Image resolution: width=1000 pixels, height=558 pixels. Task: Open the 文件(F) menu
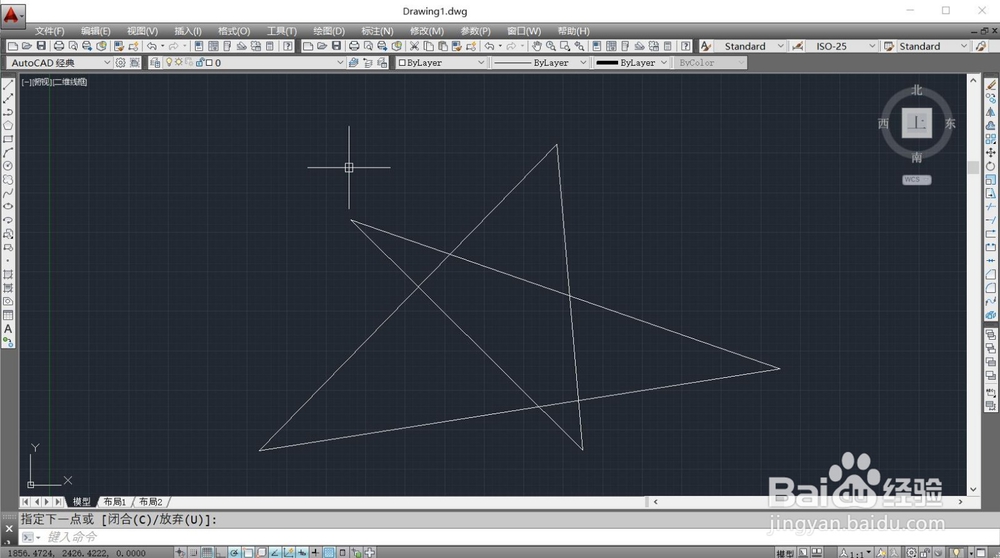[x=49, y=31]
